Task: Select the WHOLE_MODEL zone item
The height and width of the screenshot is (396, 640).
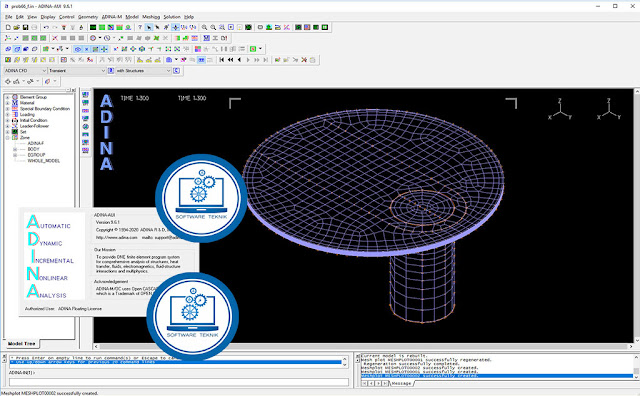Action: [x=44, y=160]
